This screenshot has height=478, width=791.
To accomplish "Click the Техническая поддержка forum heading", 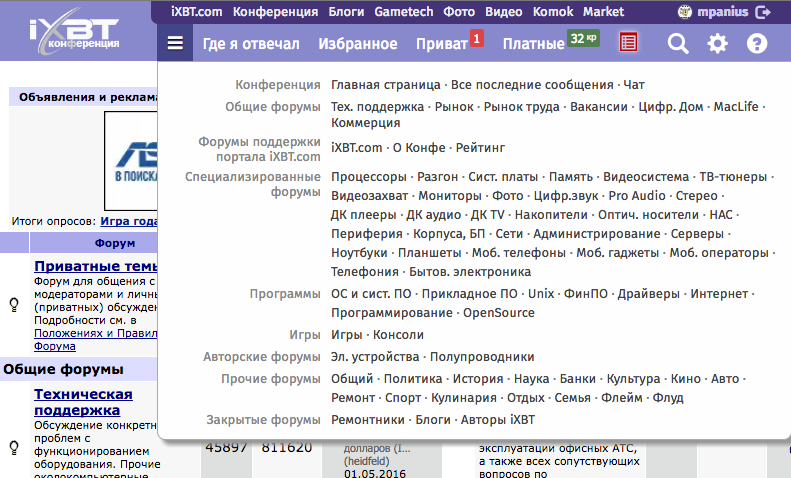I will pyautogui.click(x=83, y=402).
